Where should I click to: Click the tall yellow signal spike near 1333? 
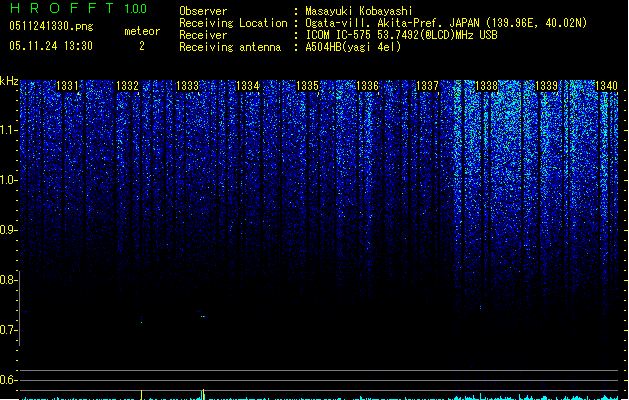[x=203, y=394]
